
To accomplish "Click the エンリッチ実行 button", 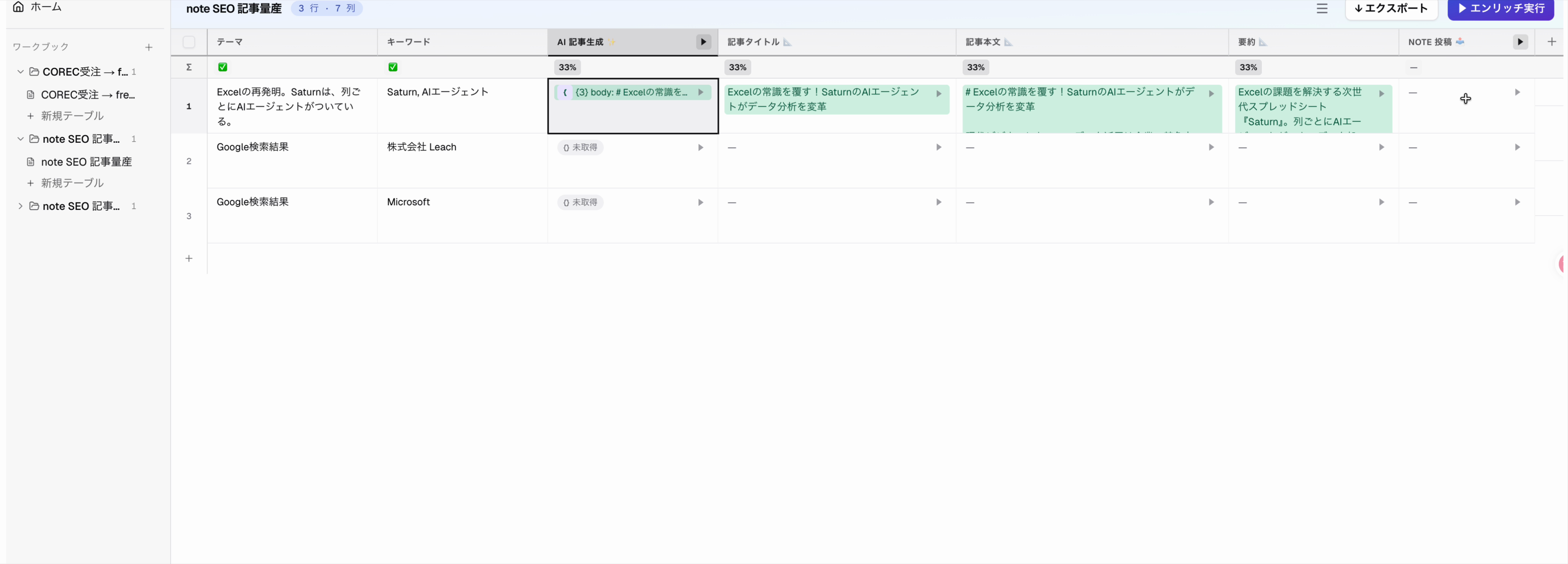I will (1501, 8).
